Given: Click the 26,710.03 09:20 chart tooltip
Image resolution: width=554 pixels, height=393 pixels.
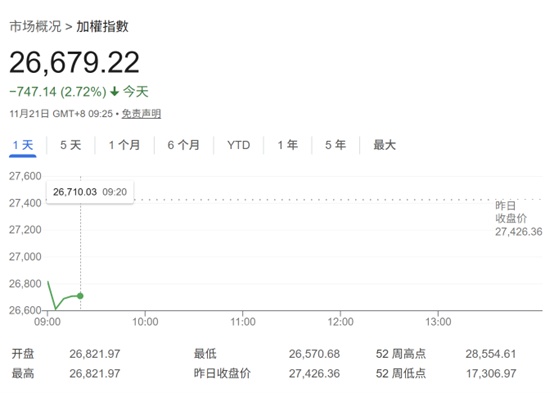Looking at the screenshot, I should (90, 192).
